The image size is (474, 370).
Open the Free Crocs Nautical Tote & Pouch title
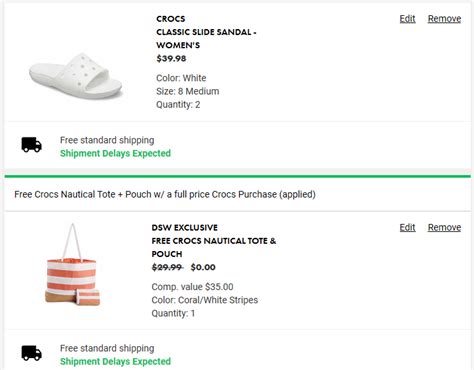tap(214, 247)
